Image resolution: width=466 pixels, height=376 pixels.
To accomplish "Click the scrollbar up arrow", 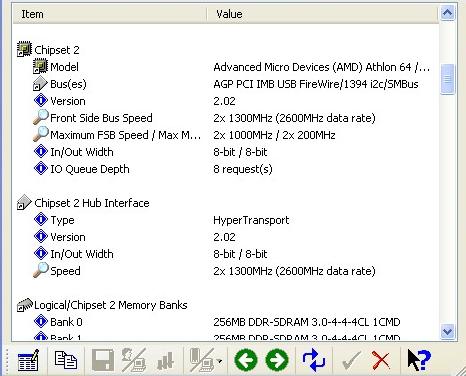I will 447,13.
